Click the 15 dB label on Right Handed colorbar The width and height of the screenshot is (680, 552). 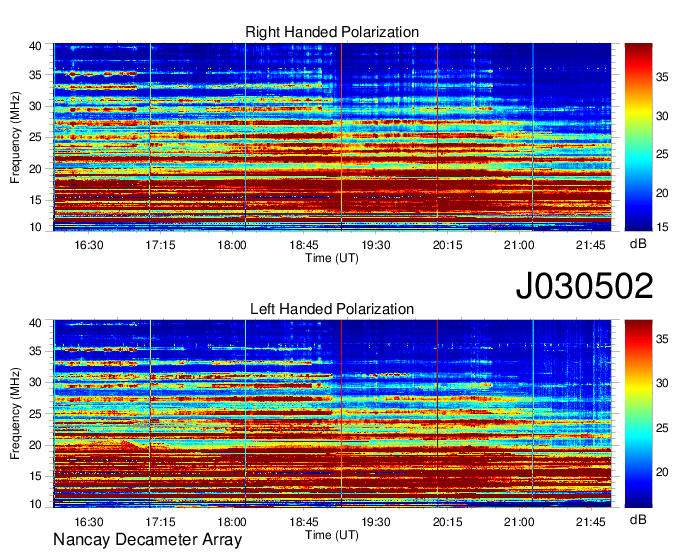[x=662, y=227]
